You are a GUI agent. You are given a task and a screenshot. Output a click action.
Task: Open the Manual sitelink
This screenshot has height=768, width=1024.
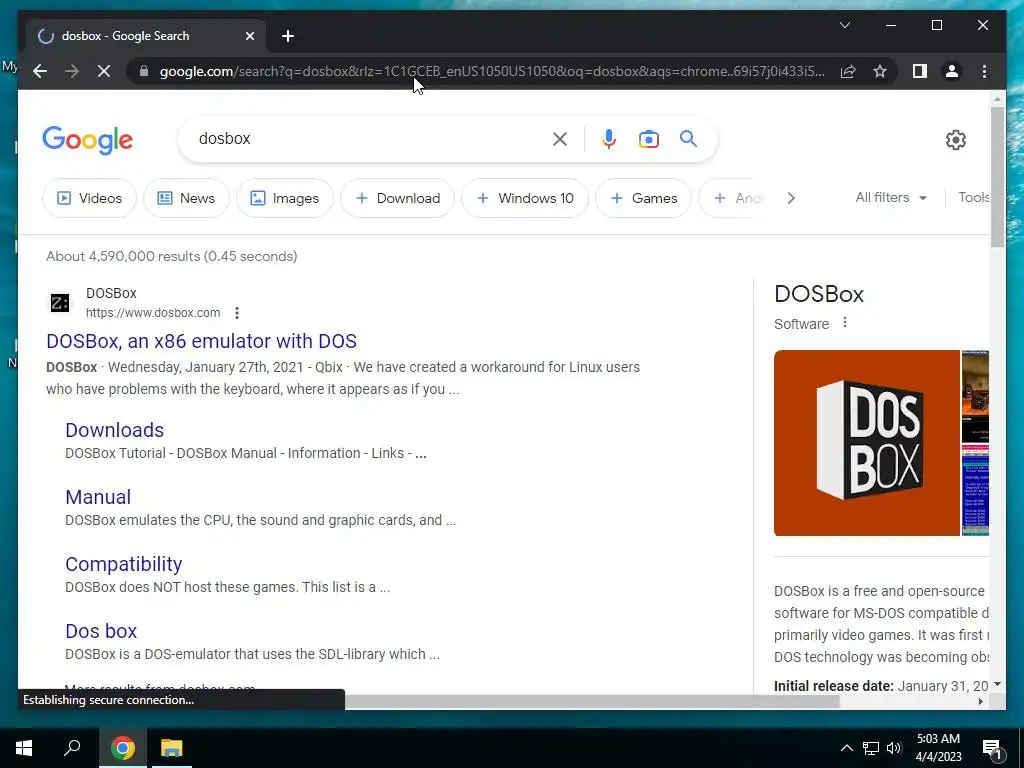click(98, 497)
